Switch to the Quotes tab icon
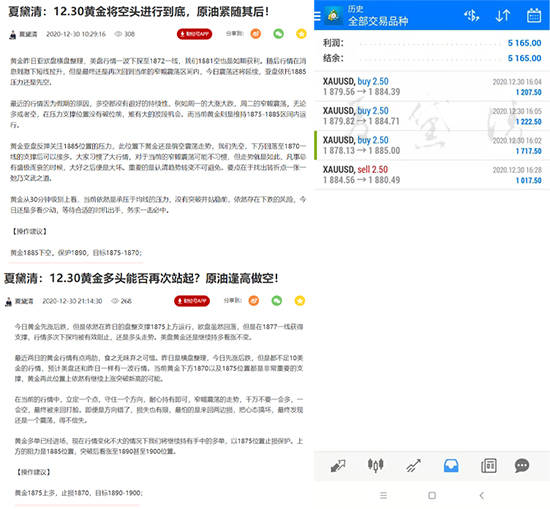The image size is (550, 509). coord(338,466)
